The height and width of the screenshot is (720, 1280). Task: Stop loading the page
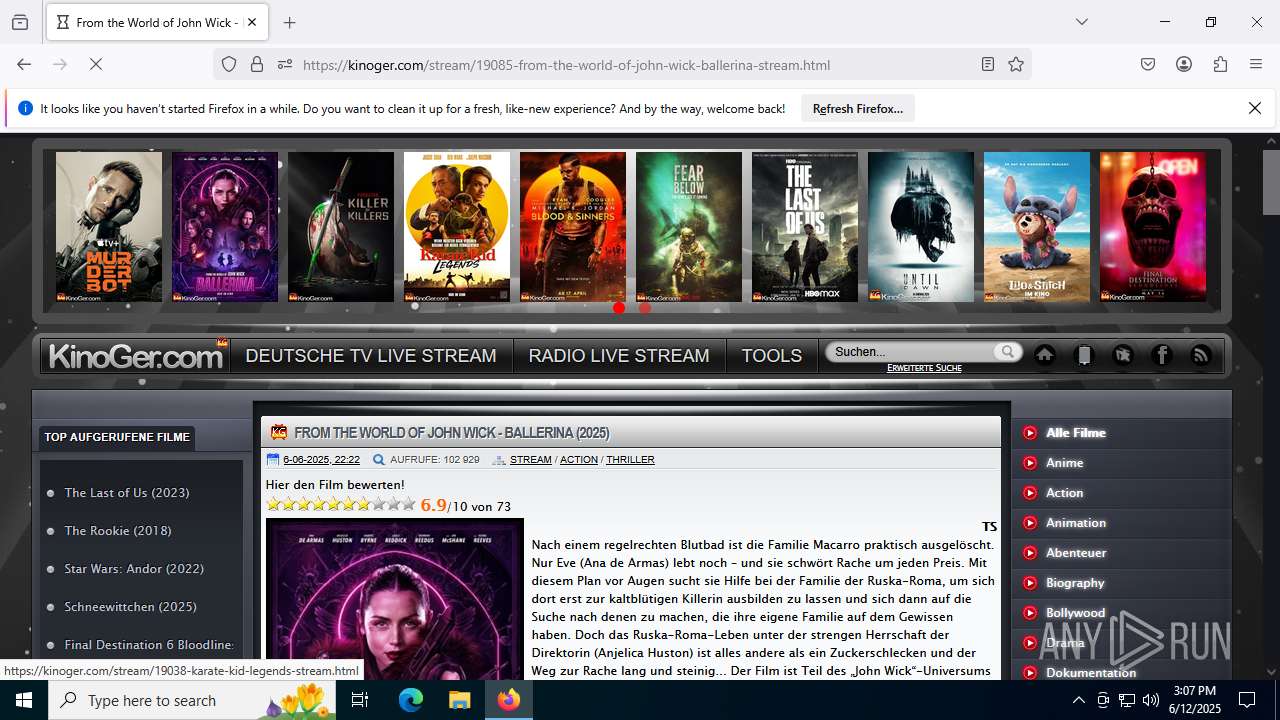[x=96, y=64]
